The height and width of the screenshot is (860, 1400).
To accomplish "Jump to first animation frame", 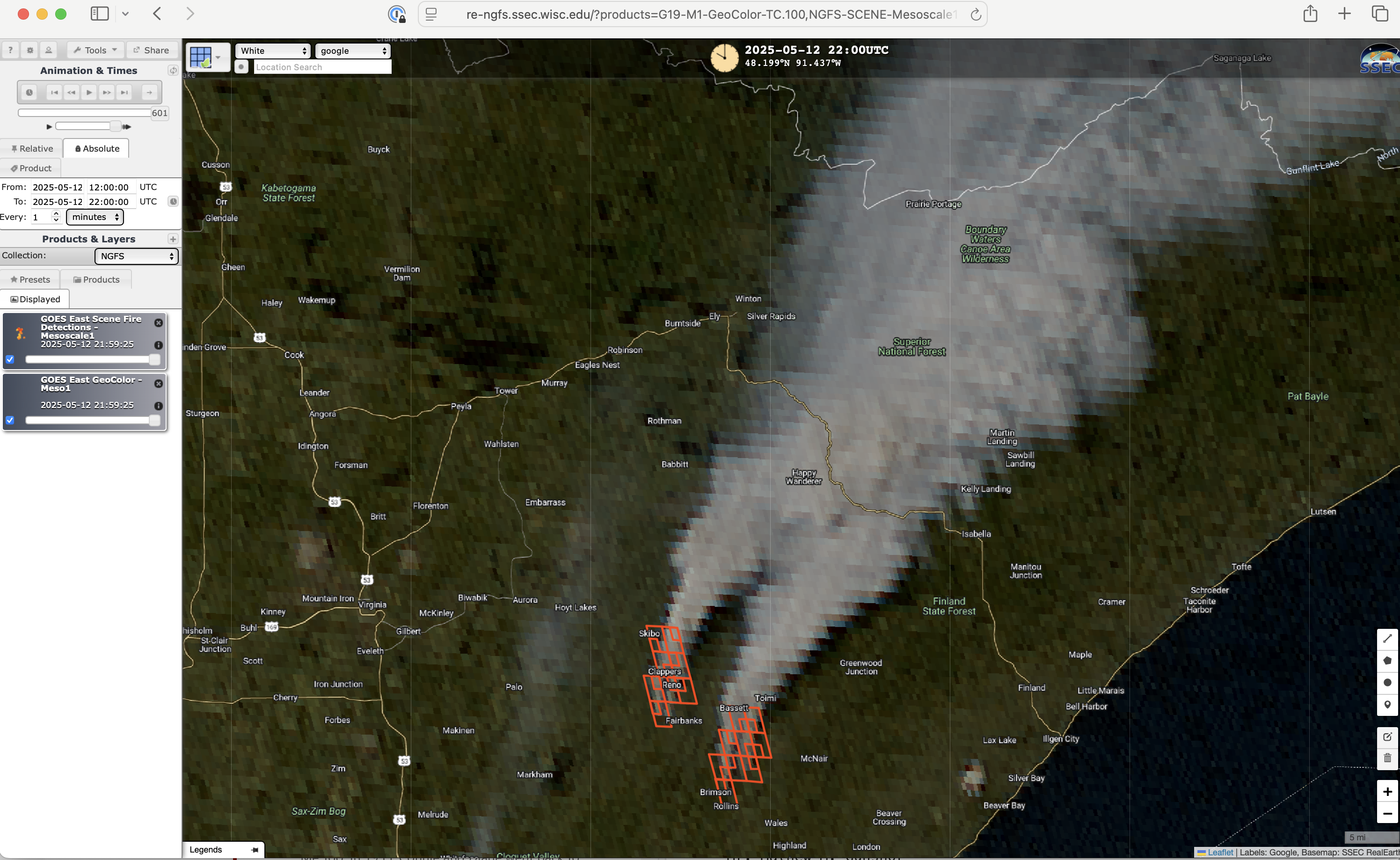I will point(54,92).
